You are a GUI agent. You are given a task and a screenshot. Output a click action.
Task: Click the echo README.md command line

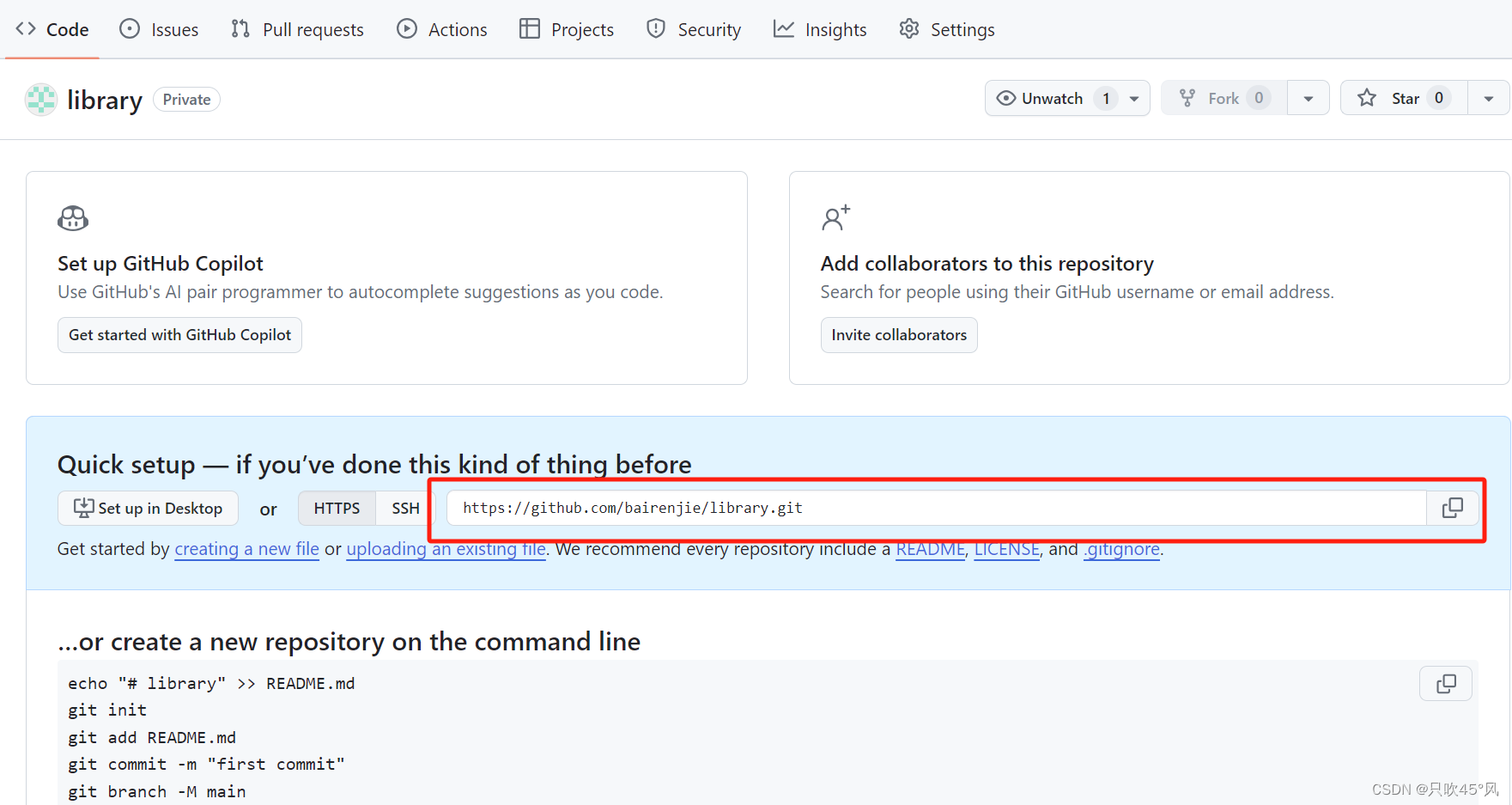coord(211,684)
